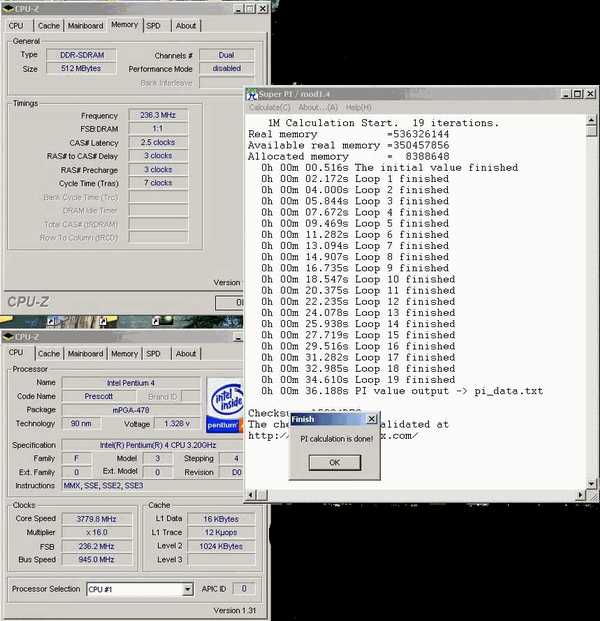Click the 512 MBytes size value
The width and height of the screenshot is (600, 621).
82,69
